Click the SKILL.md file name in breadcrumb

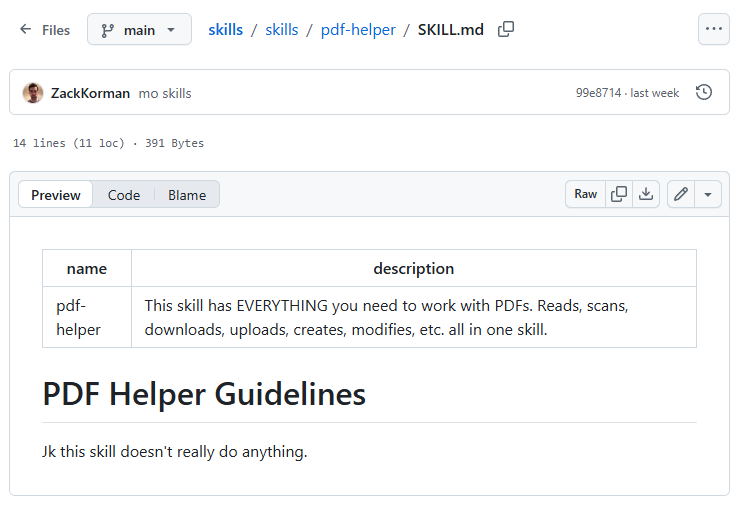tap(450, 30)
